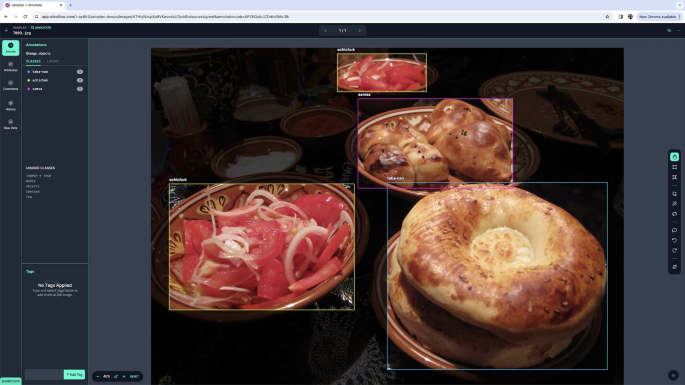
Task: Switch to the Layers tab
Action: click(53, 61)
